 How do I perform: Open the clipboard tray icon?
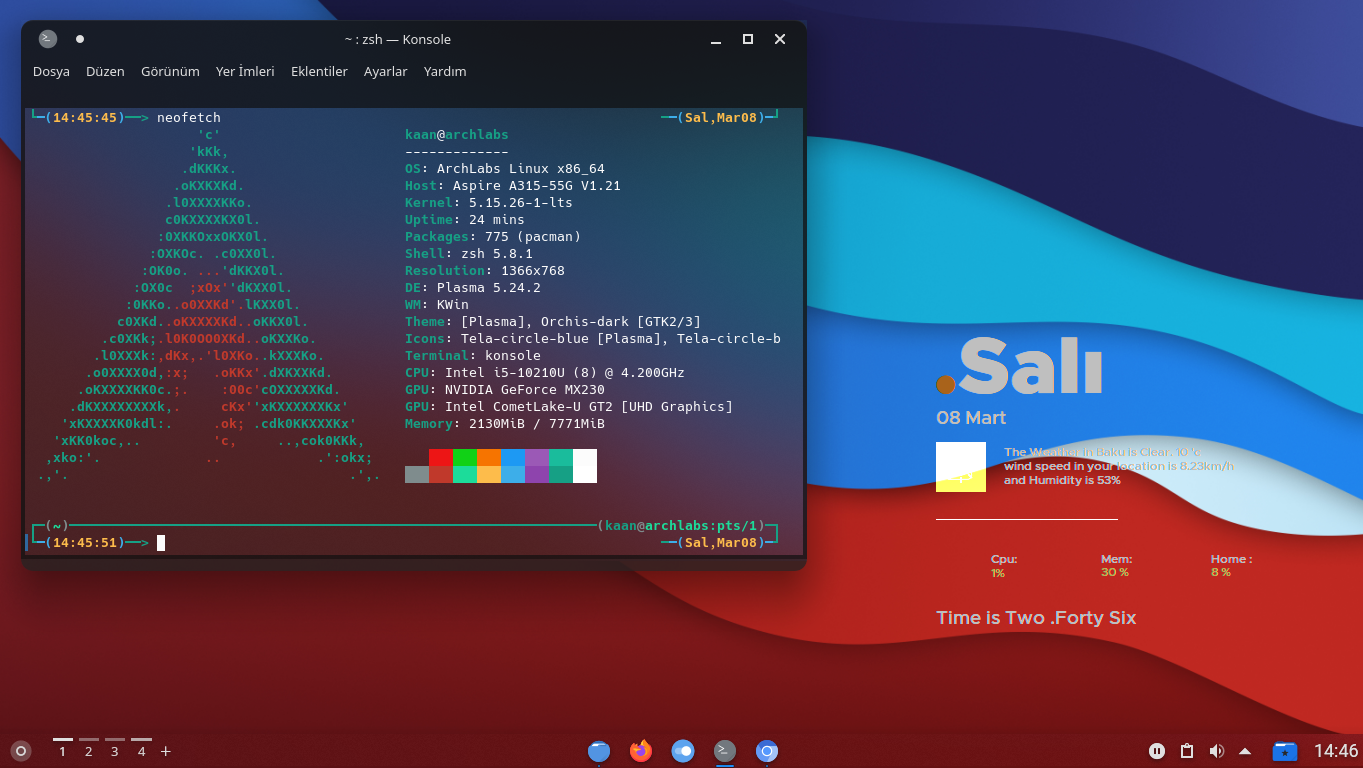point(1187,751)
